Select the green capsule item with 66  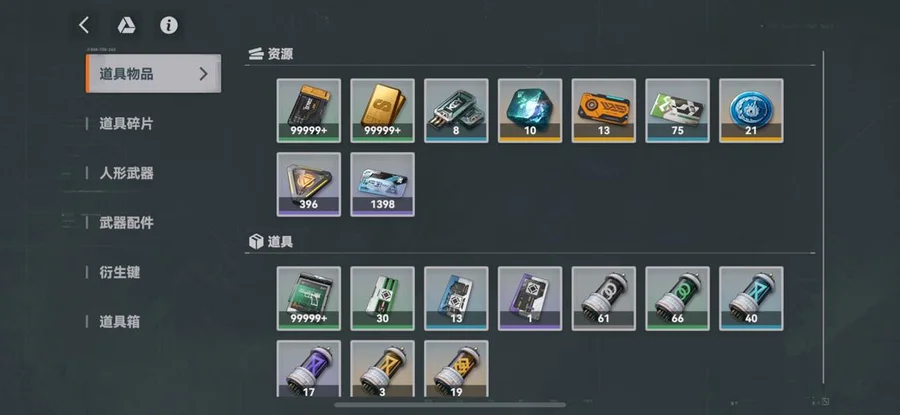[x=677, y=298]
